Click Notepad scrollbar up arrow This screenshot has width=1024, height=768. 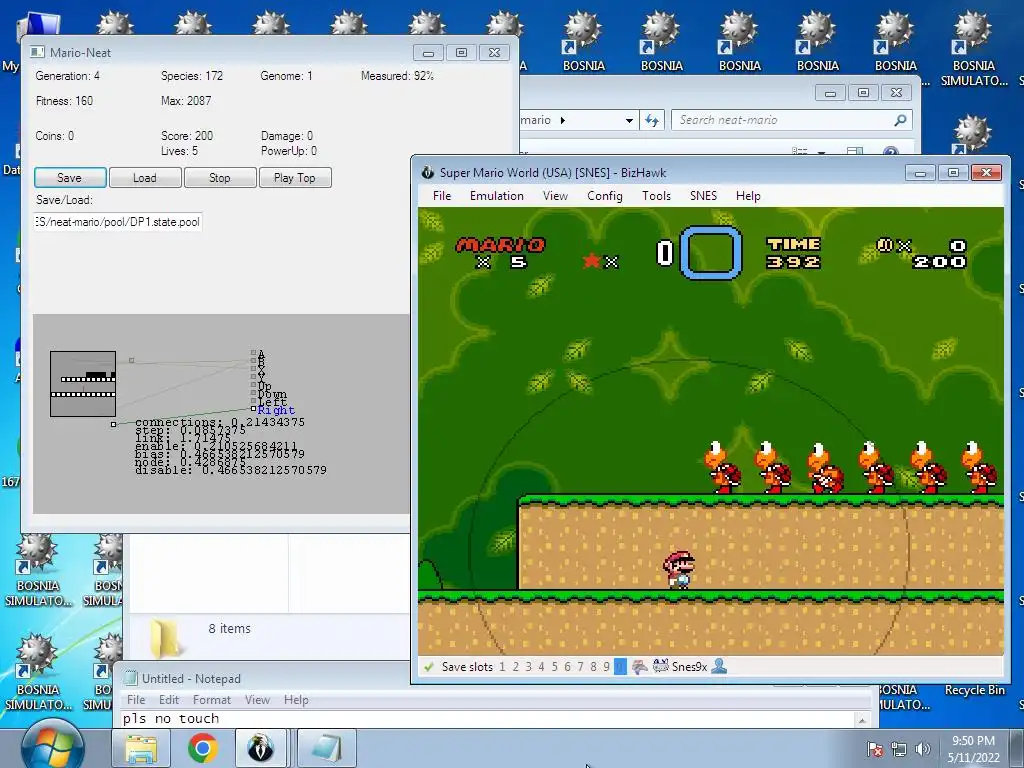pyautogui.click(x=862, y=720)
